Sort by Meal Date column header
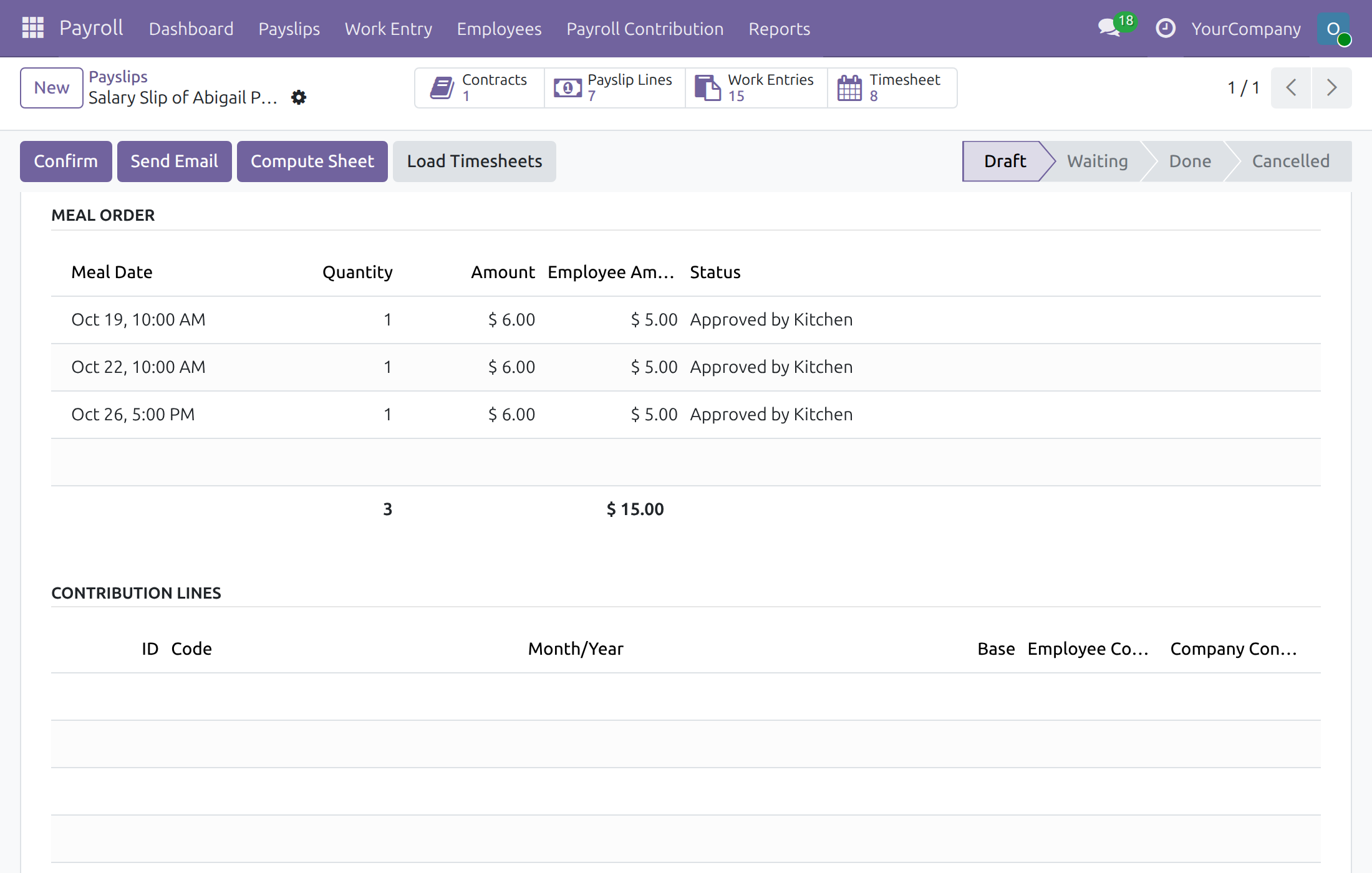Viewport: 1372px width, 873px height. point(112,273)
